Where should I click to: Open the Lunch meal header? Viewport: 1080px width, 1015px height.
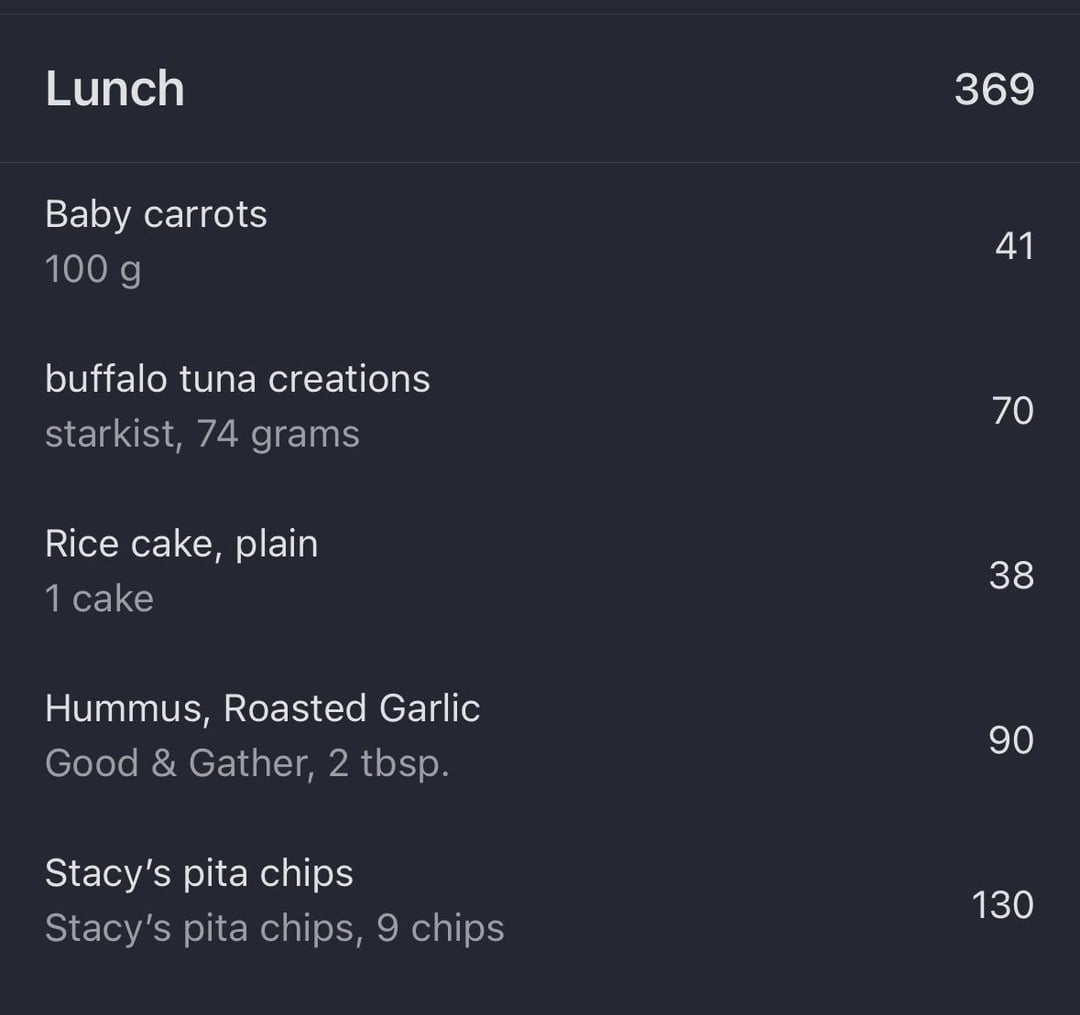(x=540, y=89)
